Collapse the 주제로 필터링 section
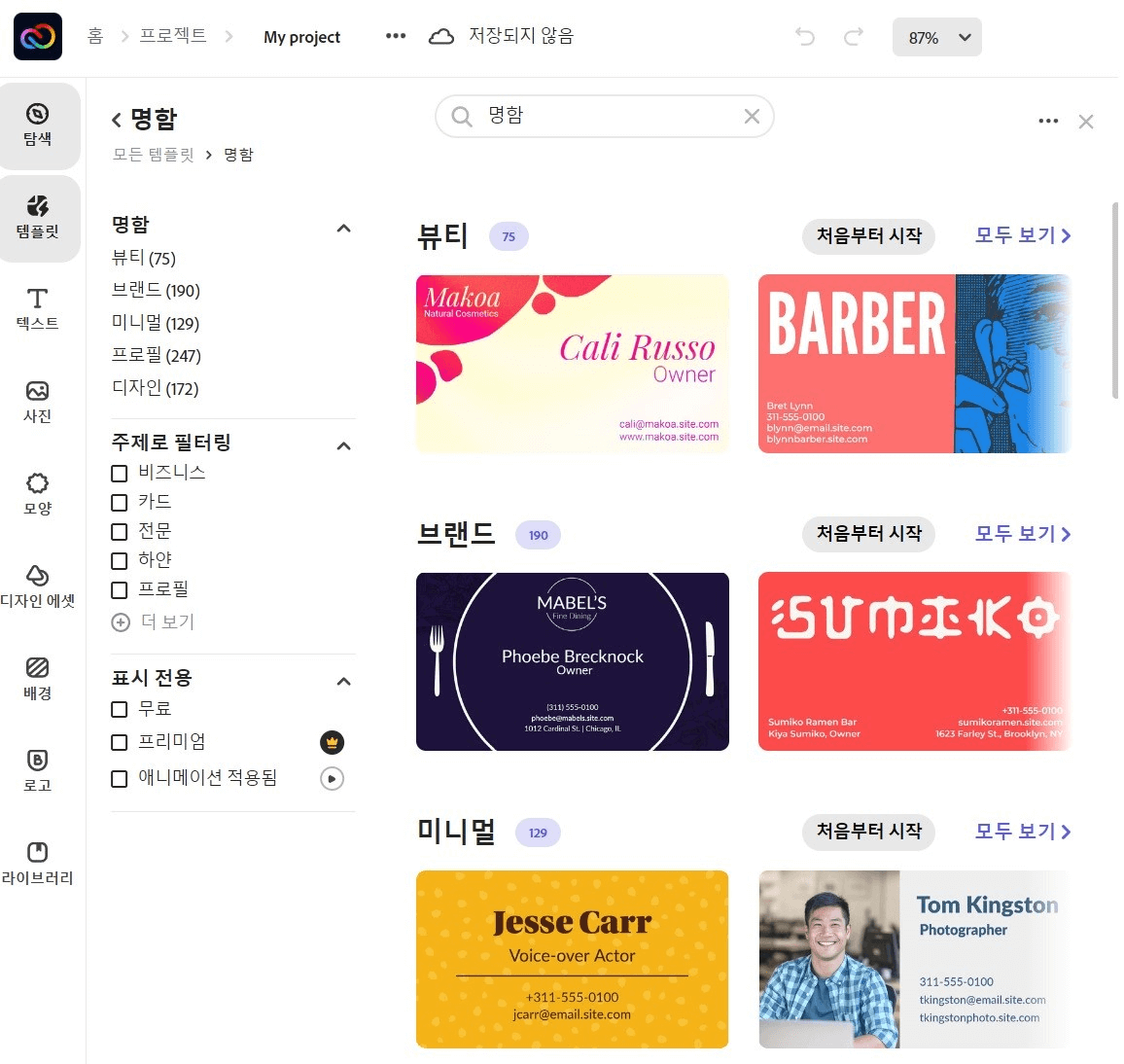Screen dimensions: 1124x1064 click(x=344, y=446)
